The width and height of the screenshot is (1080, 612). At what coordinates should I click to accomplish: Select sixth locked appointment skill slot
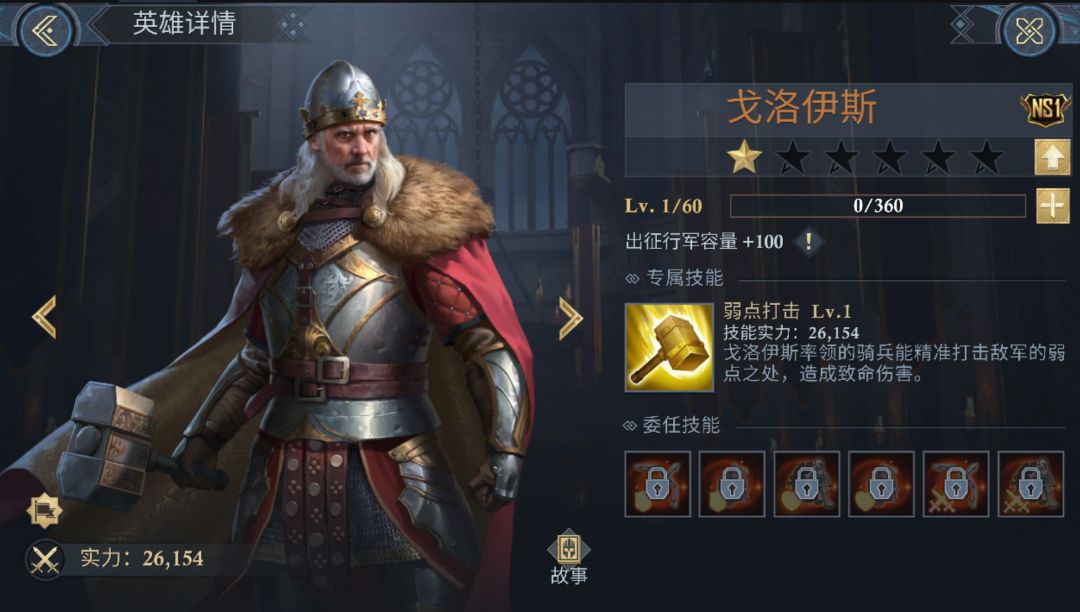click(1030, 484)
